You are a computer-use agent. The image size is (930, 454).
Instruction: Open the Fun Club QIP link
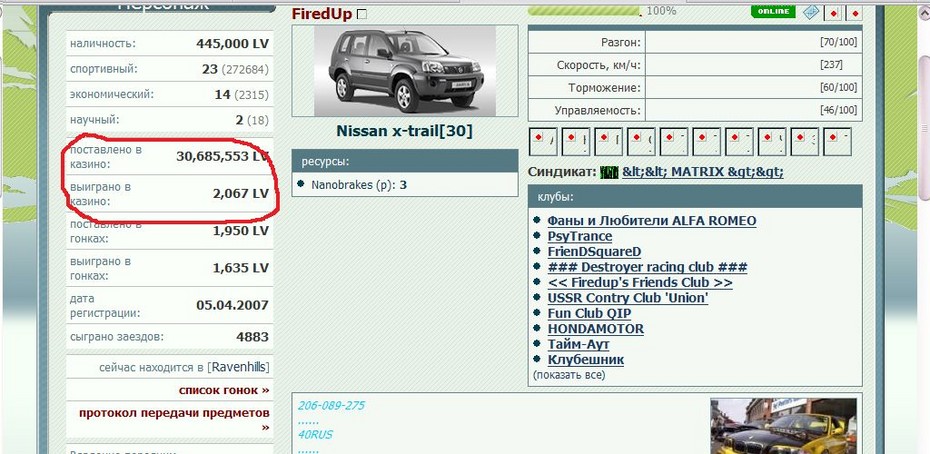pyautogui.click(x=589, y=313)
